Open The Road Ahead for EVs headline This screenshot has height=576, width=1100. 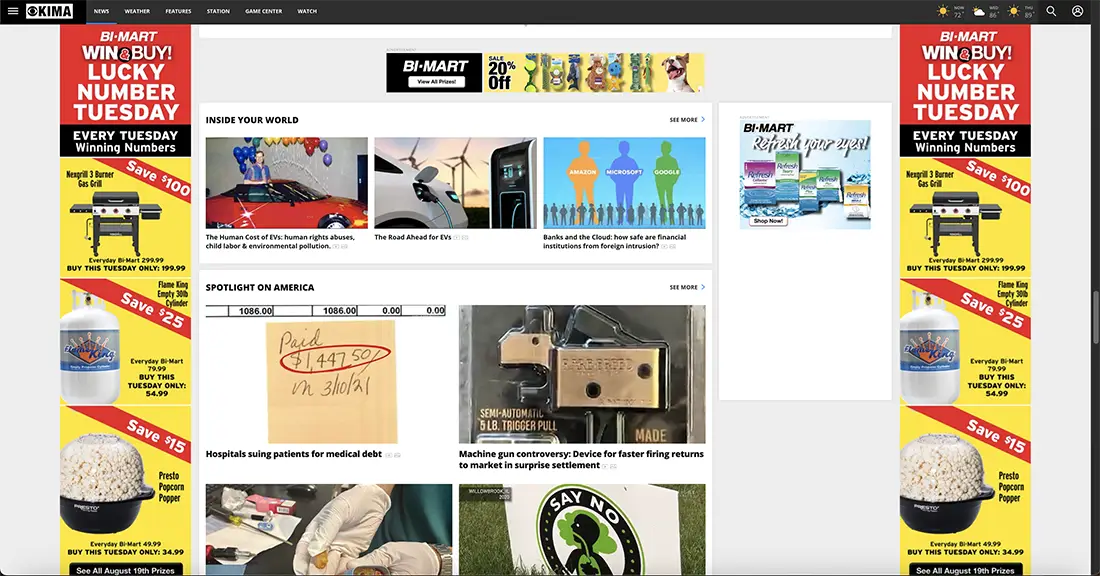click(x=412, y=237)
